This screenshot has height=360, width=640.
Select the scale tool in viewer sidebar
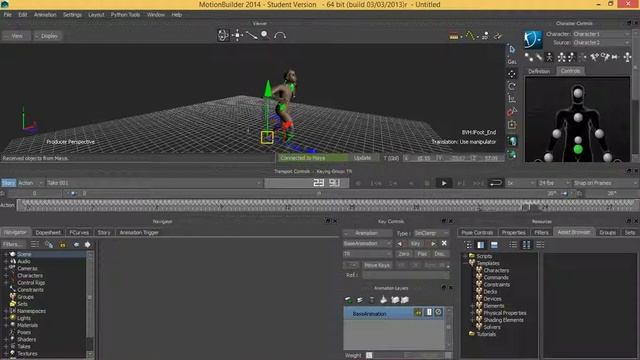(x=512, y=99)
